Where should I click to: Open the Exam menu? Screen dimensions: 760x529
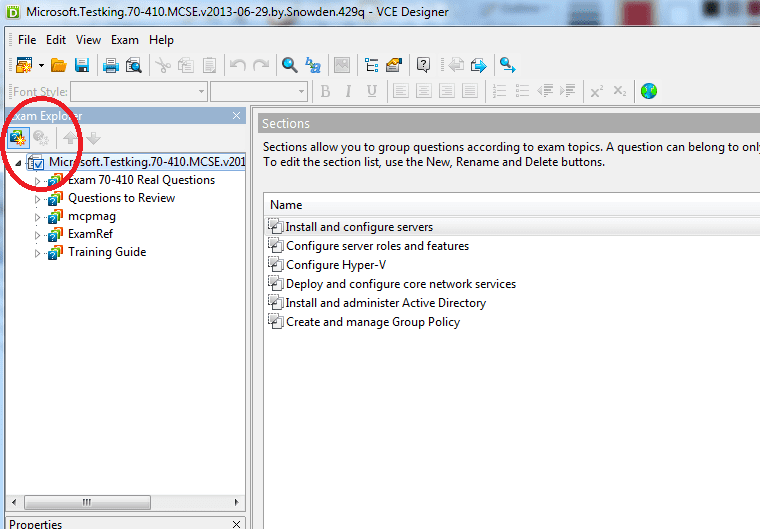125,40
